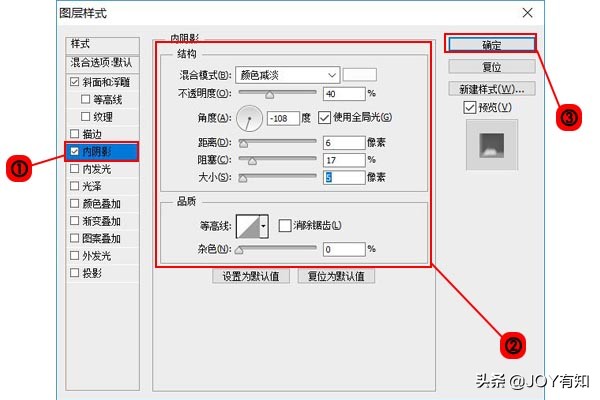Enable 渐变叠加 checkbox
This screenshot has height=400, width=600.
[75, 221]
